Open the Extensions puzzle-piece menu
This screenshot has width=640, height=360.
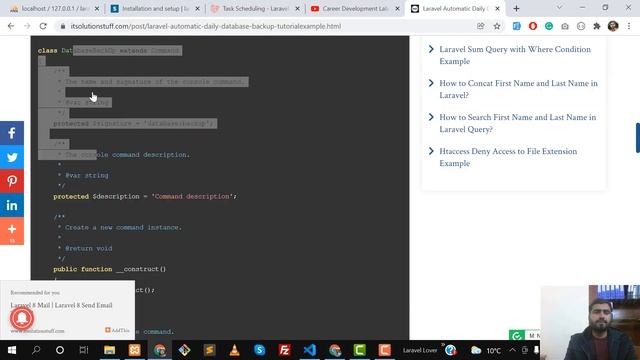click(x=597, y=26)
